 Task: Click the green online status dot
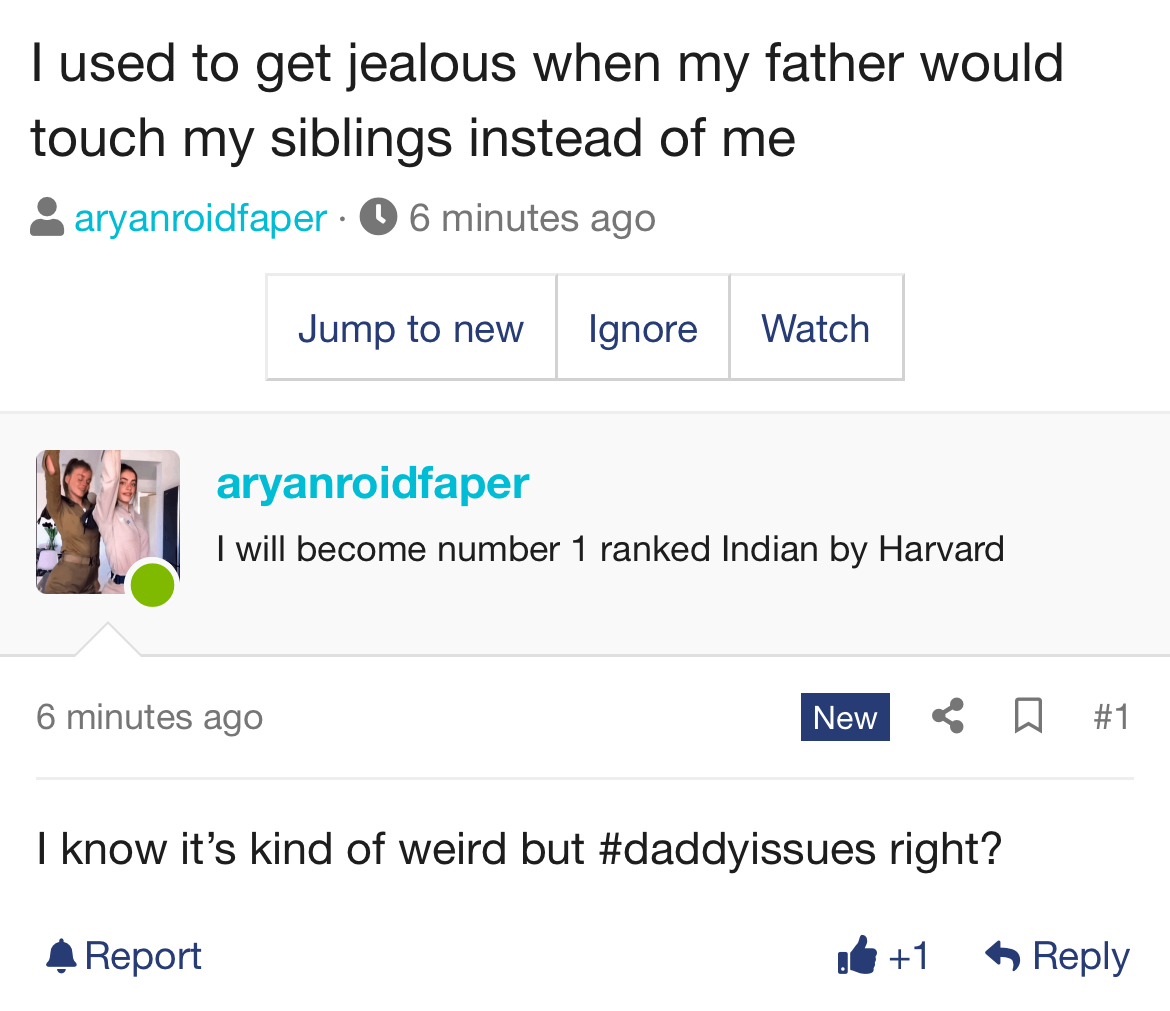(x=153, y=585)
